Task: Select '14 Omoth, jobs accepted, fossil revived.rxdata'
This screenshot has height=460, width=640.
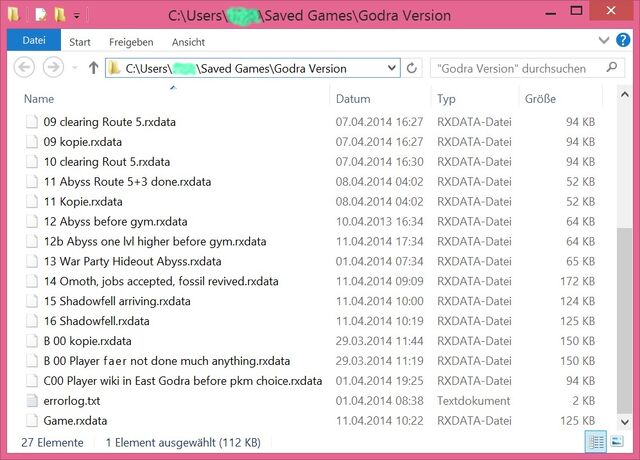Action: tap(161, 282)
